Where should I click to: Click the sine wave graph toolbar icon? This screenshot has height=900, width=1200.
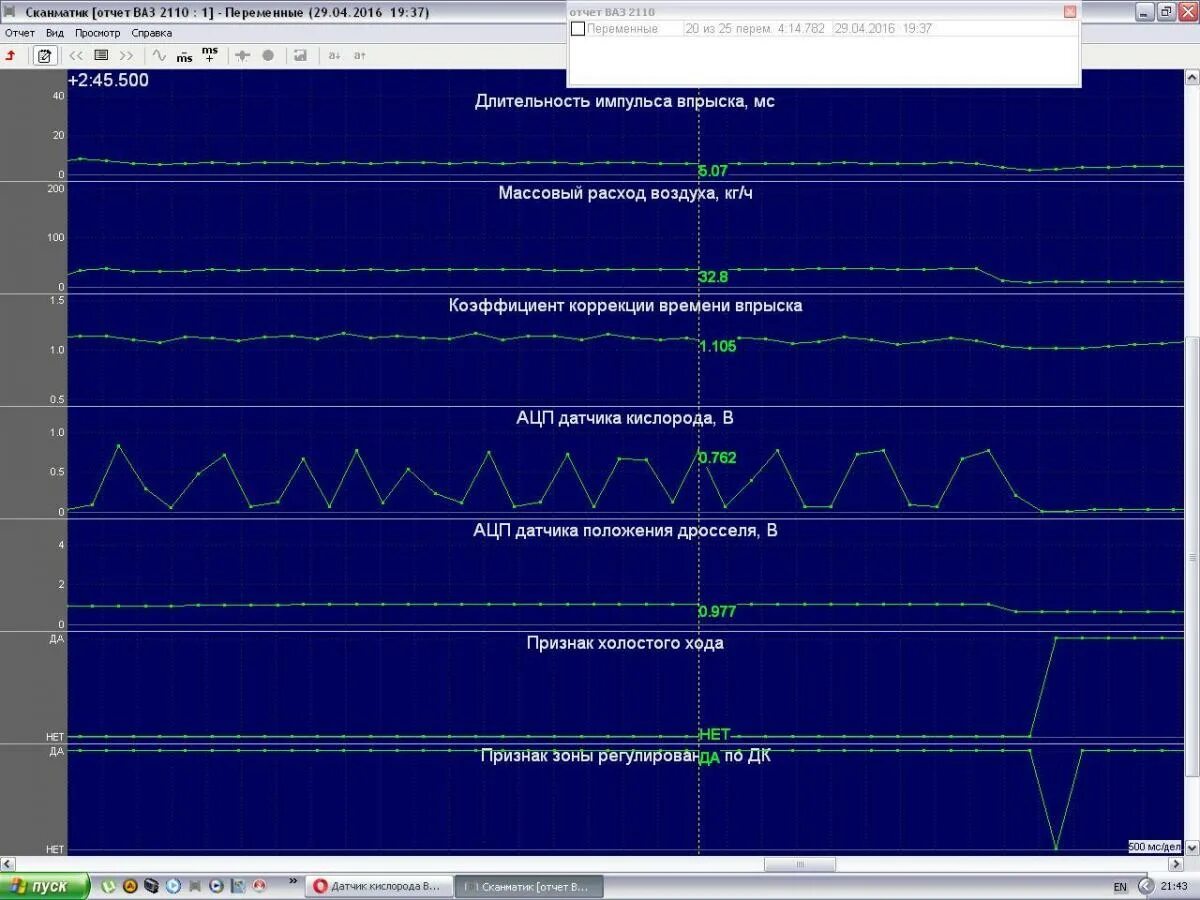coord(158,55)
